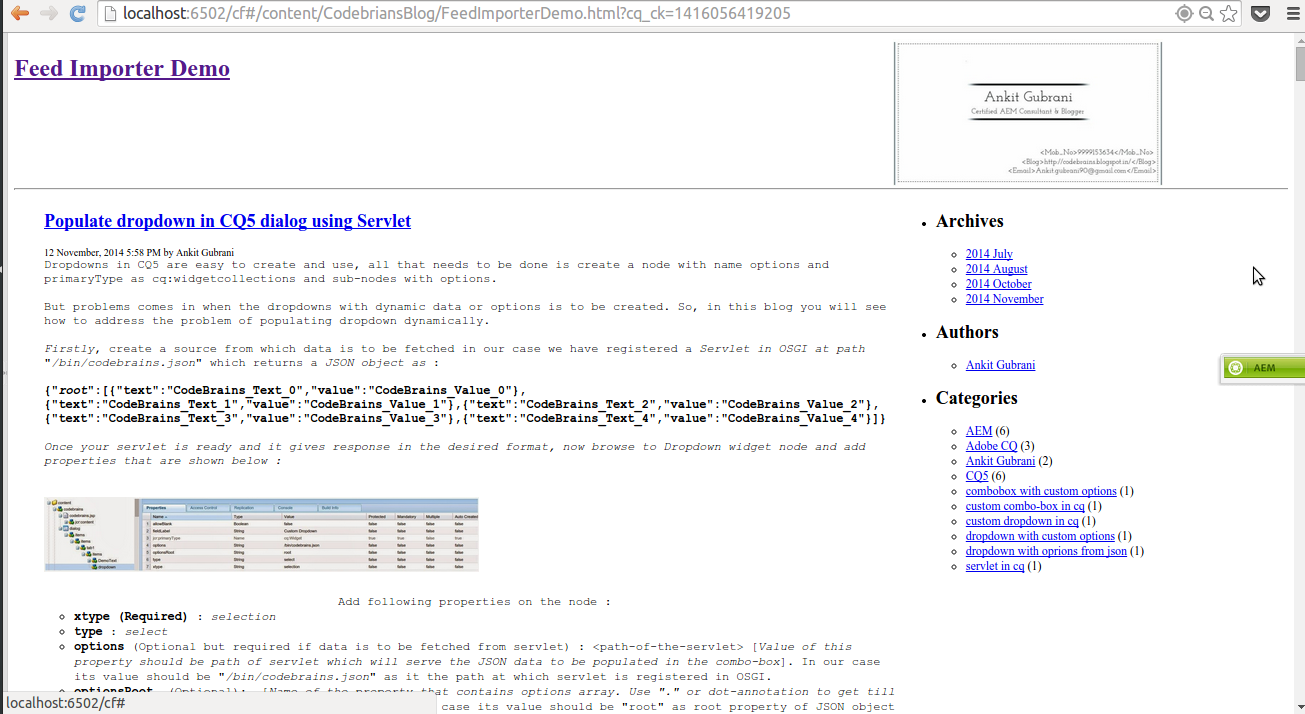Click the Categories heading

click(977, 398)
